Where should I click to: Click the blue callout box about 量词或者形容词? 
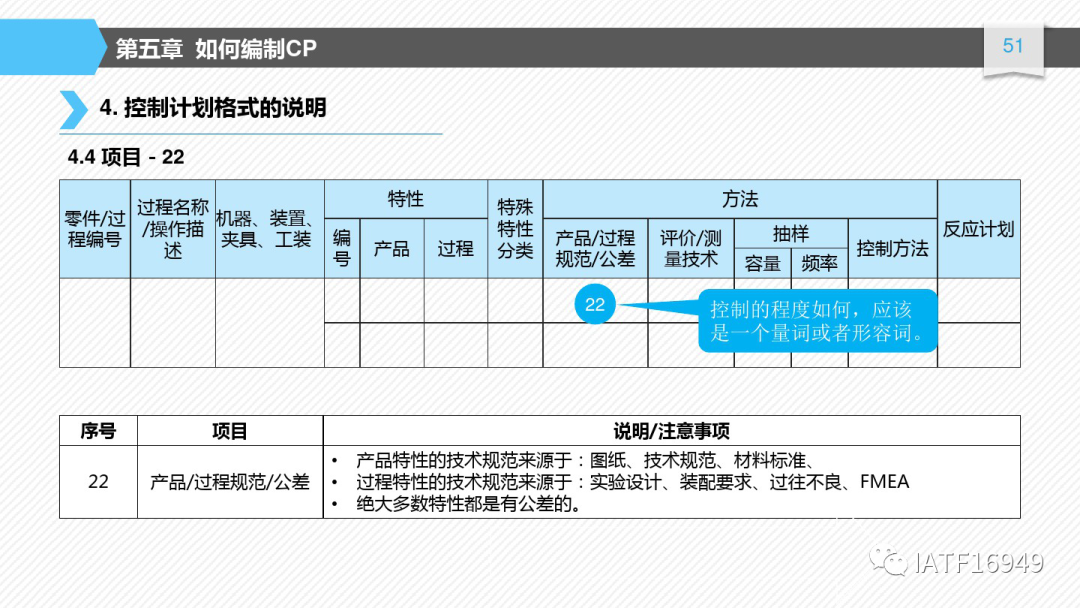point(818,321)
